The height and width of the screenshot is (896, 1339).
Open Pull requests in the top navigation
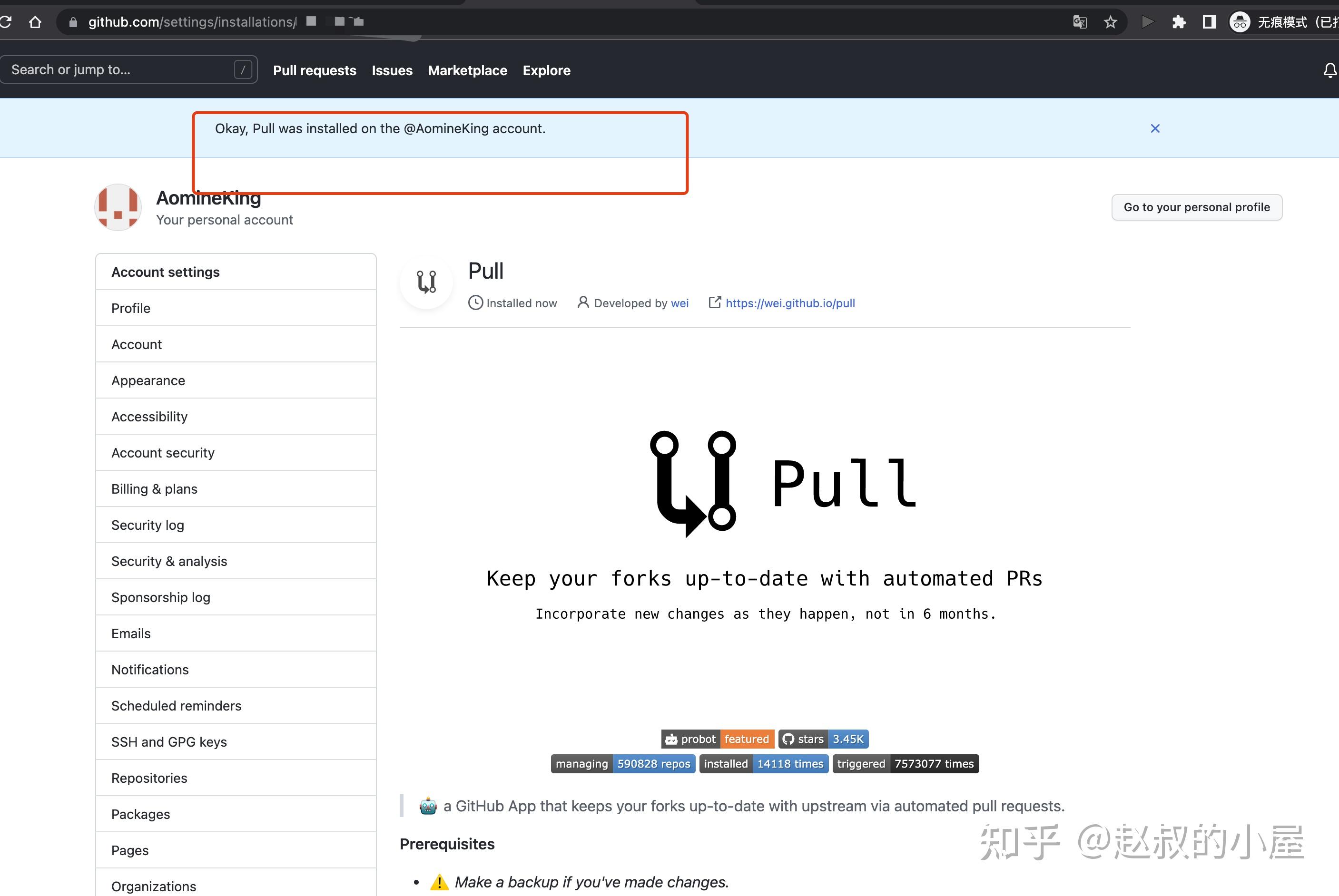point(315,70)
